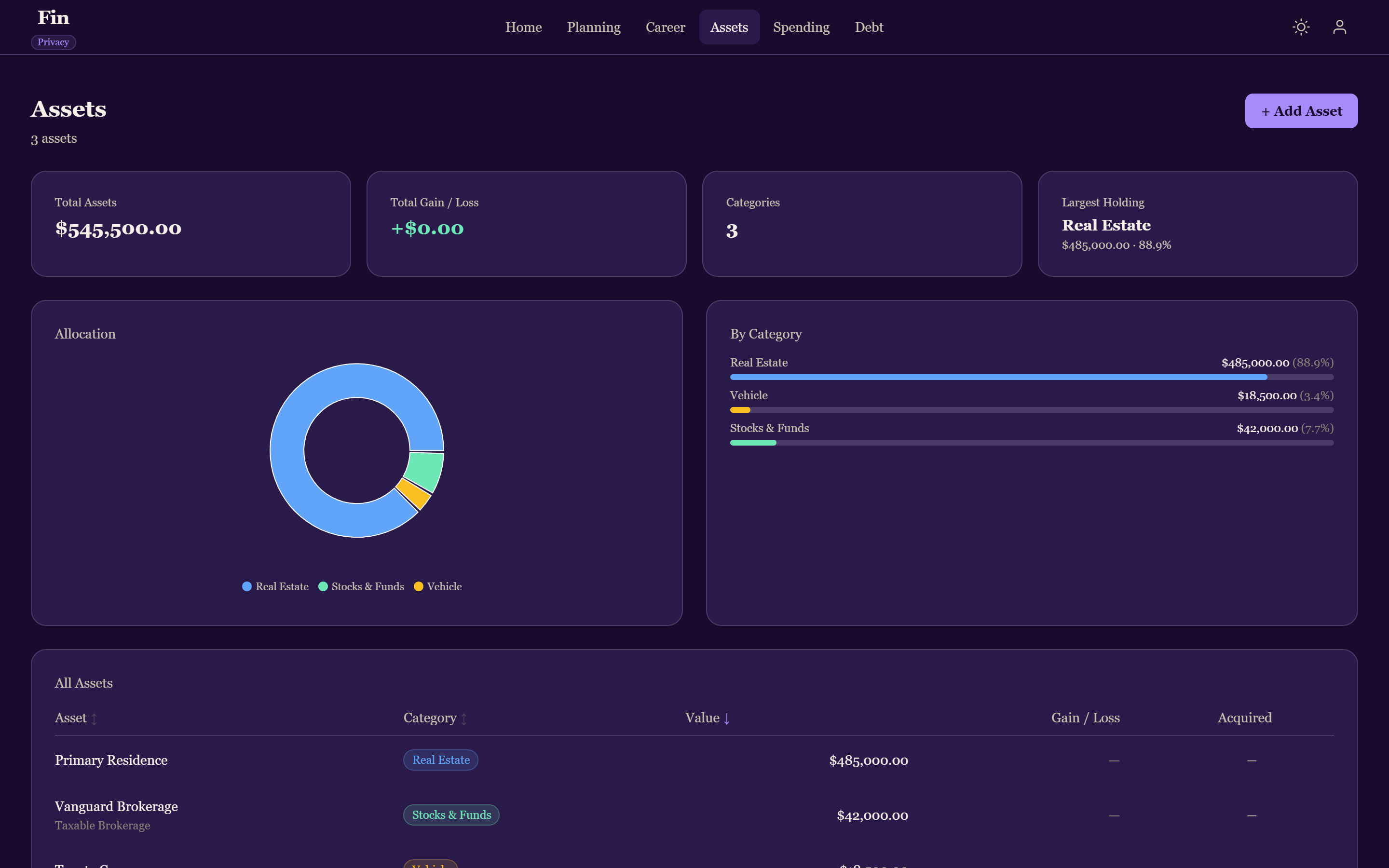Select the Vanguard Brokerage asset name
Viewport: 1389px width, 868px height.
pos(117,807)
